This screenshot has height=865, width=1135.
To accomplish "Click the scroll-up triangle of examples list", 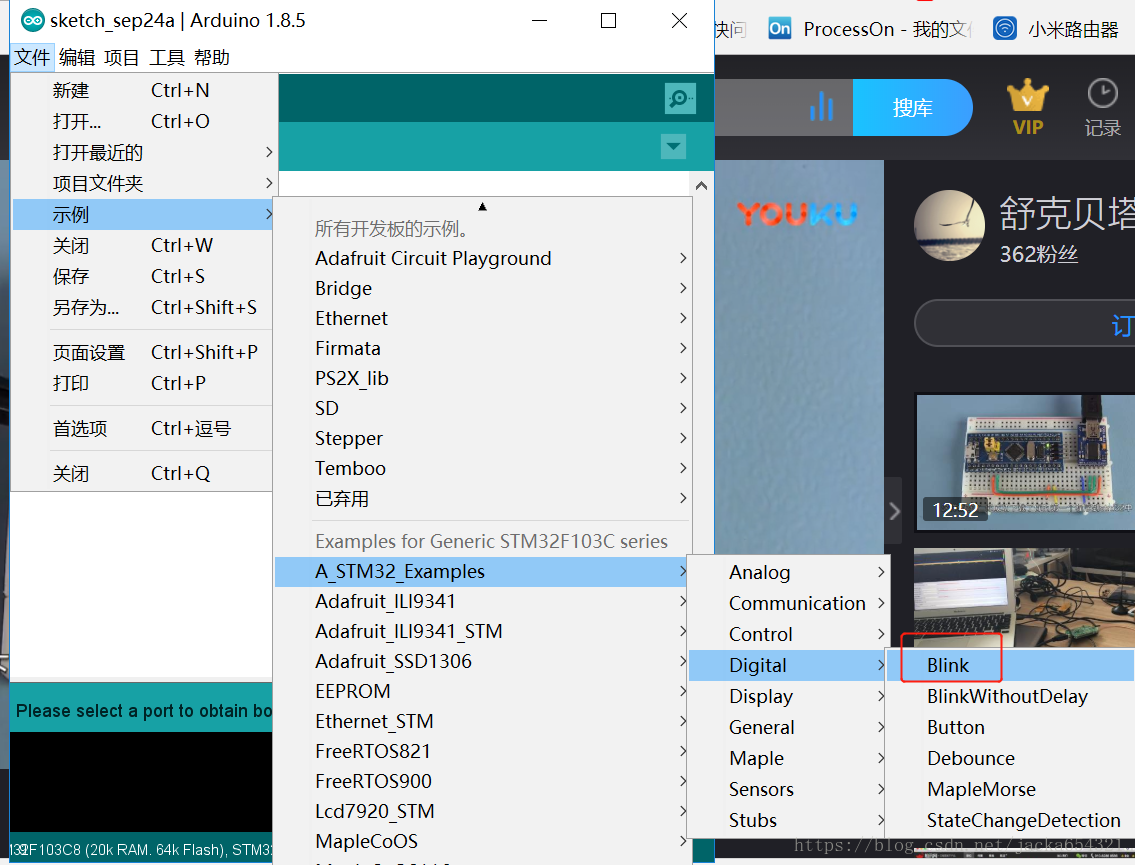I will click(x=483, y=206).
